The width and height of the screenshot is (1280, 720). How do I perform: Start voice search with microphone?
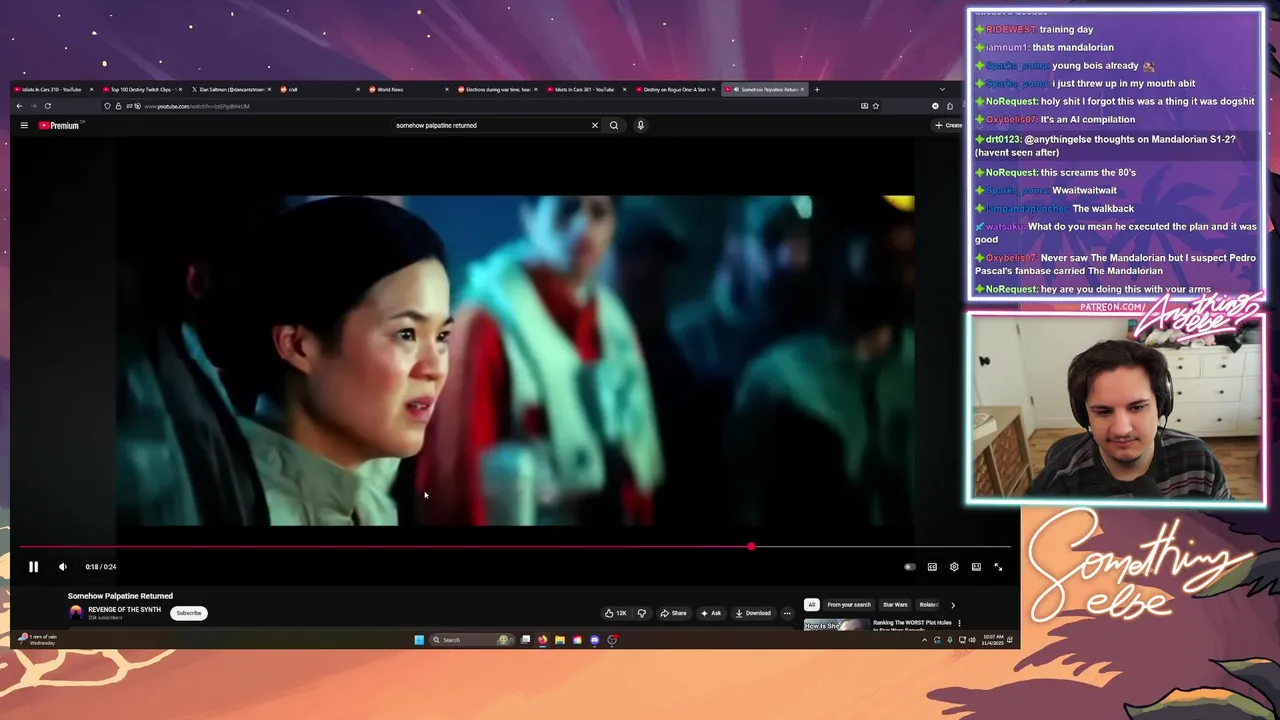tap(640, 125)
